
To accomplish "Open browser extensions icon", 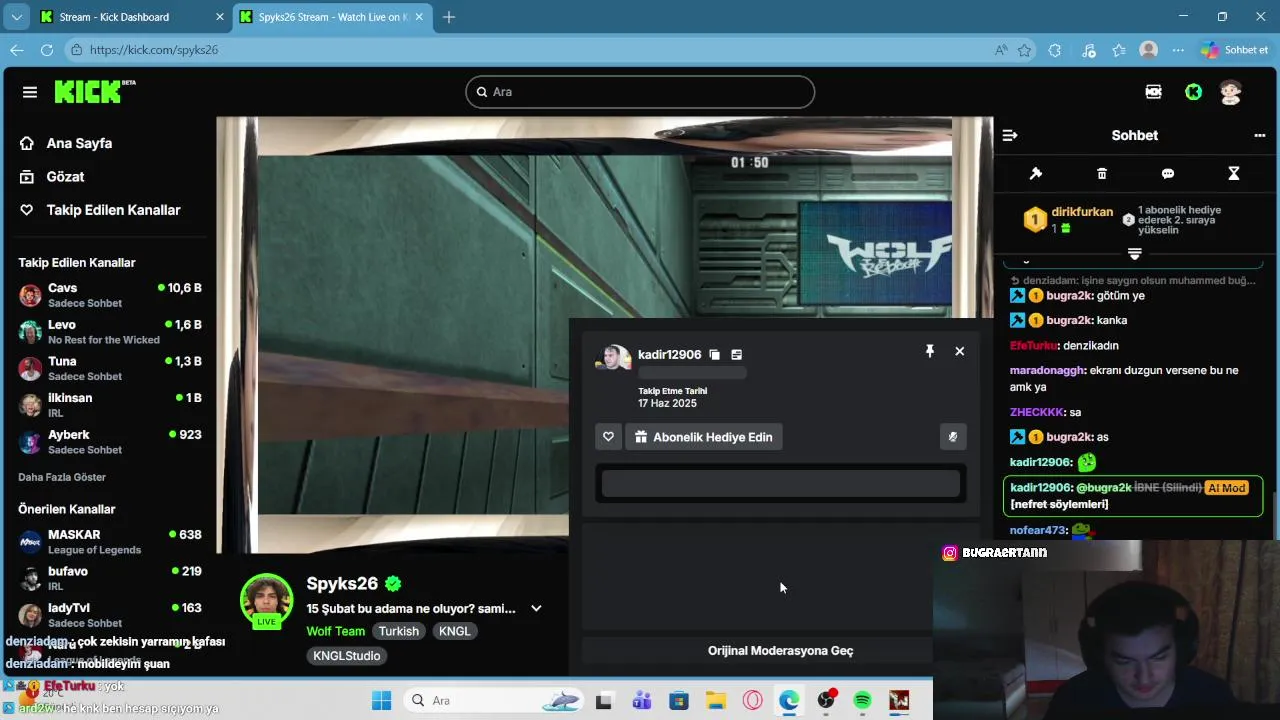I will tap(1055, 50).
